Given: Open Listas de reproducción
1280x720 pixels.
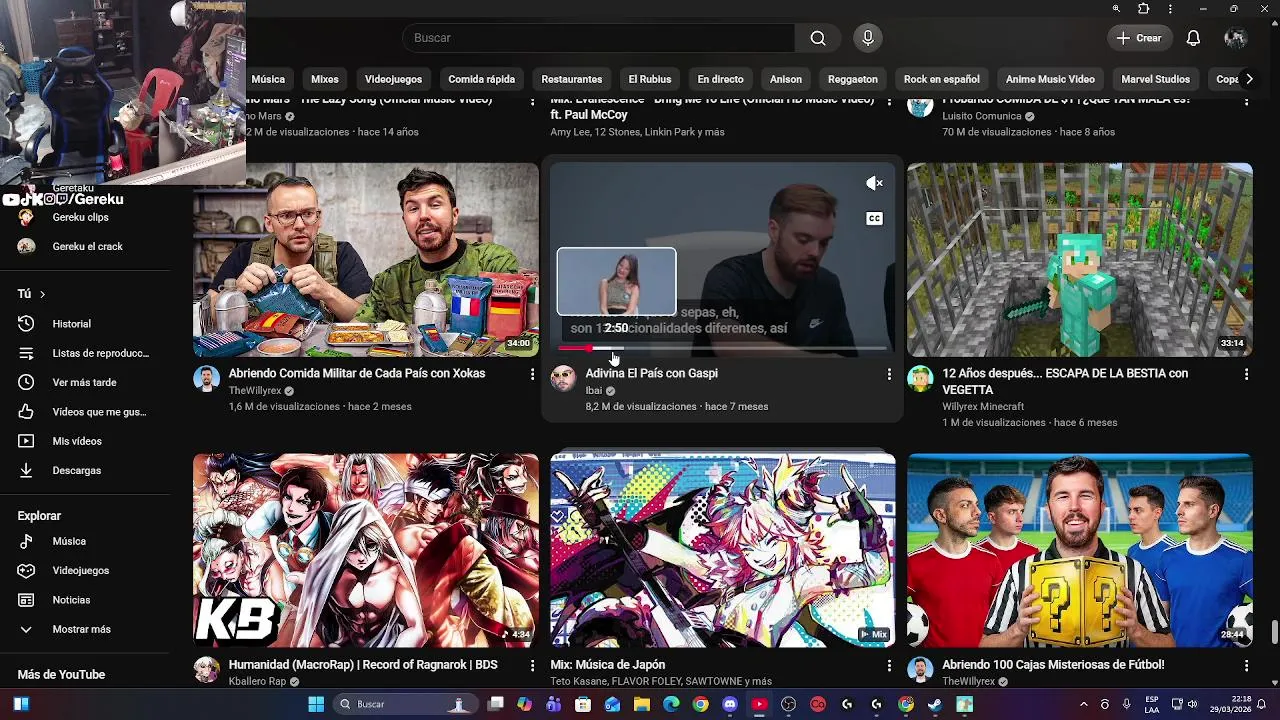Looking at the screenshot, I should pyautogui.click(x=100, y=353).
